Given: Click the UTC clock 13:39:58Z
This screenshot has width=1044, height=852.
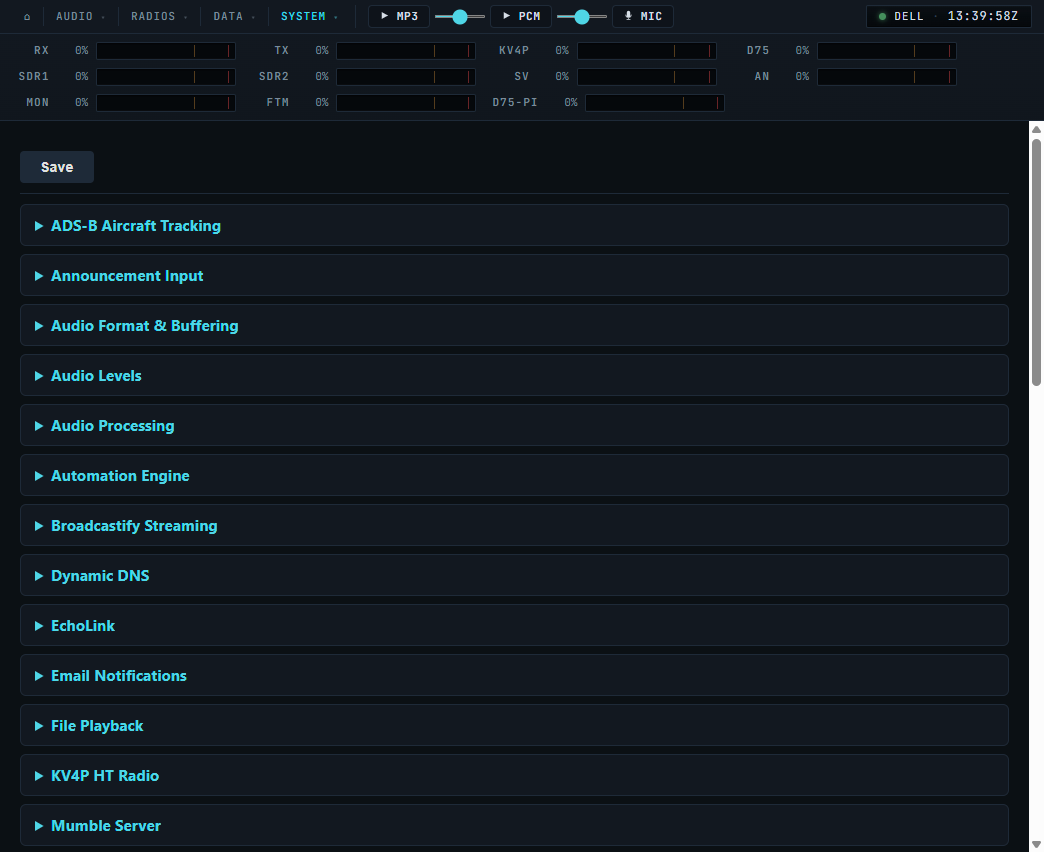Looking at the screenshot, I should coord(983,17).
